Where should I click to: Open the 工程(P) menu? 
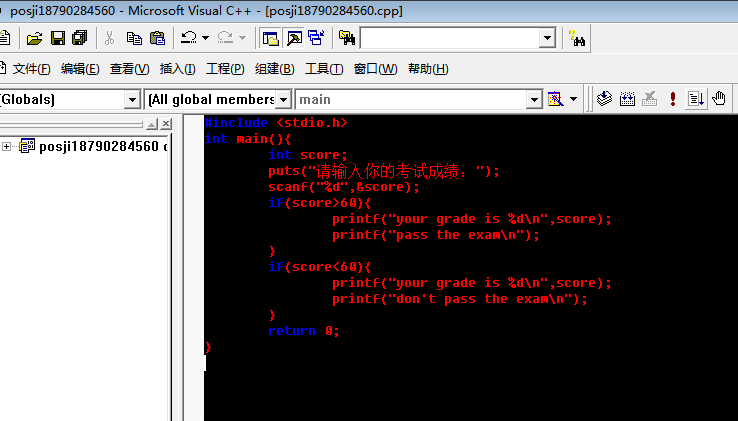point(225,69)
